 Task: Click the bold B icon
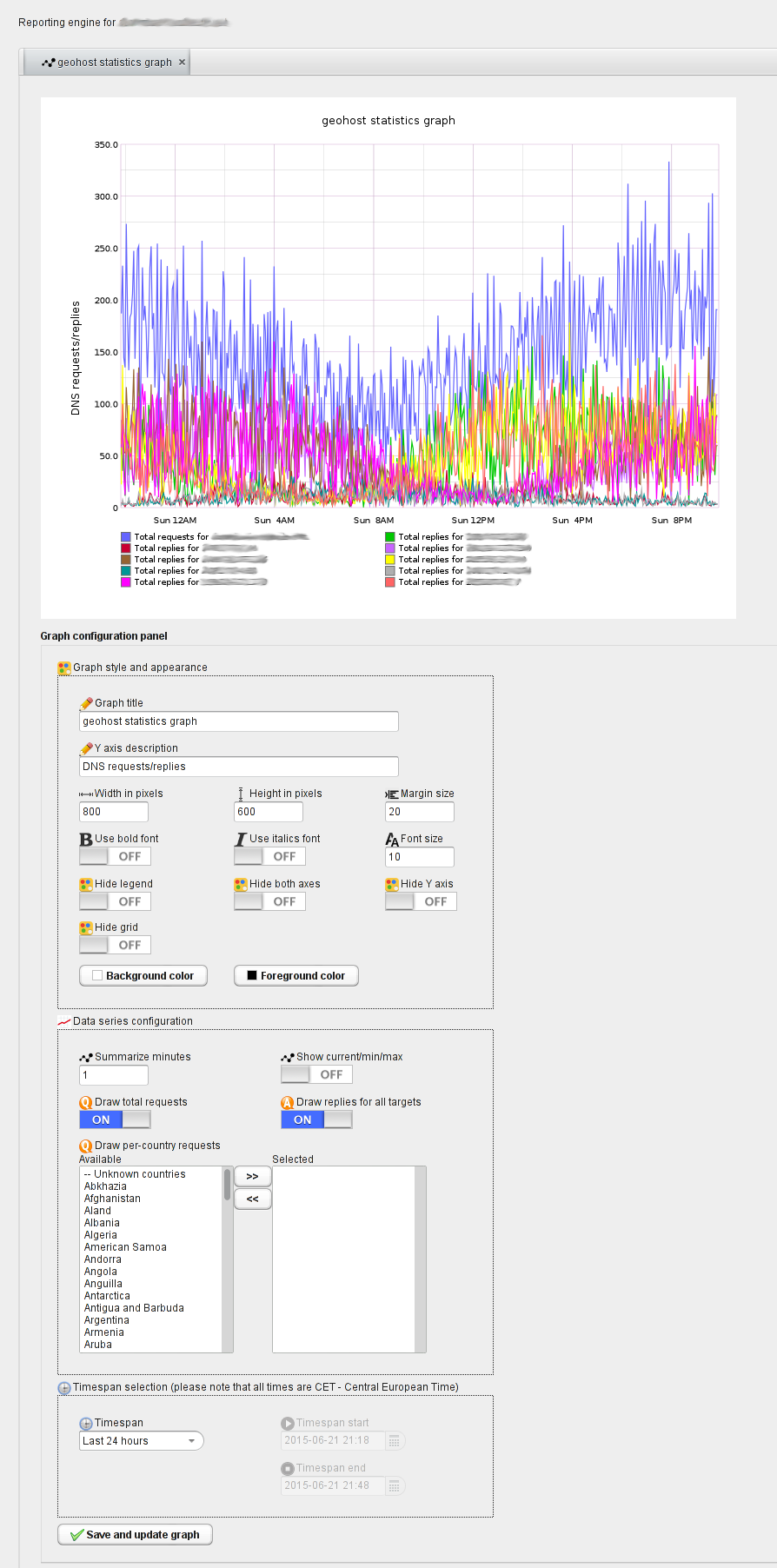point(86,840)
